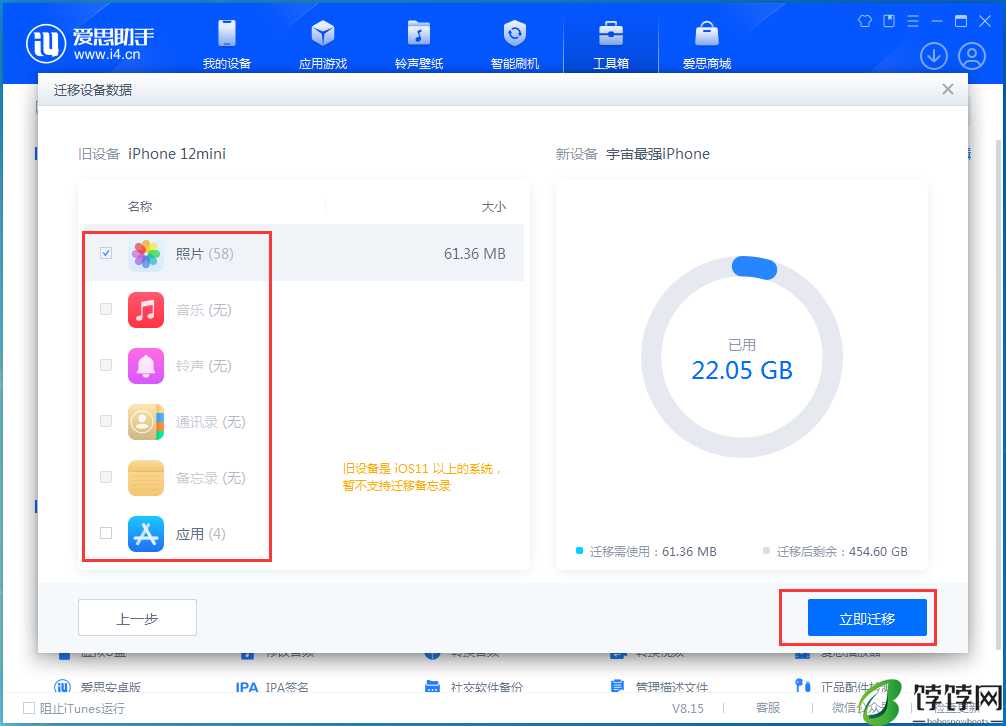The image size is (1006, 726).
Task: Click the Contacts book icon
Action: point(146,422)
